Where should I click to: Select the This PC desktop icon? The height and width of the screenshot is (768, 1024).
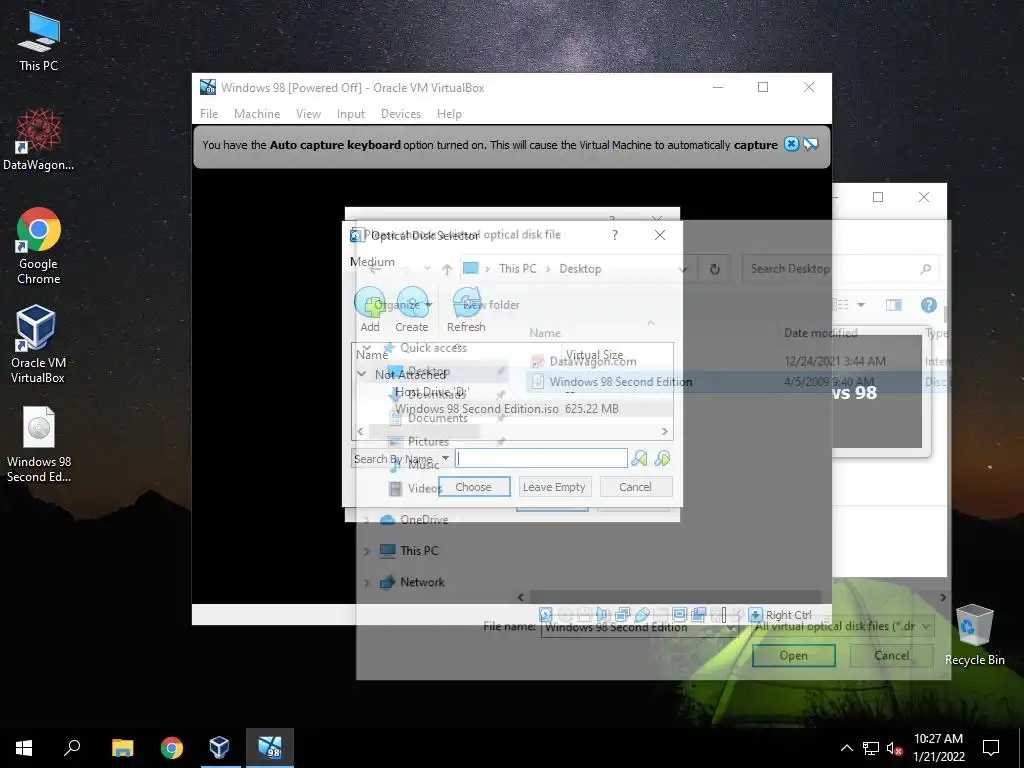pyautogui.click(x=39, y=40)
